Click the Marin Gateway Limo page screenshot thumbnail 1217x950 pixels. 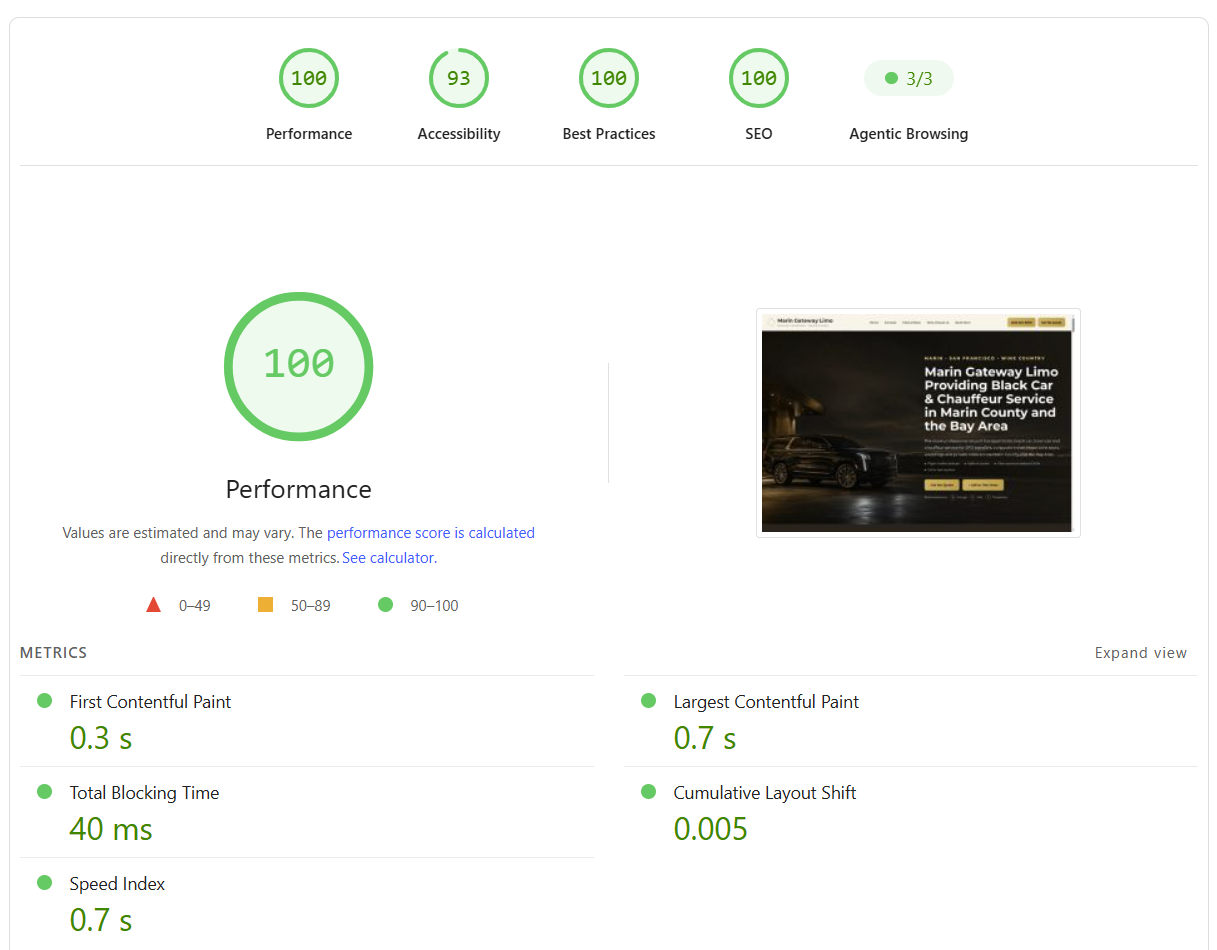918,423
